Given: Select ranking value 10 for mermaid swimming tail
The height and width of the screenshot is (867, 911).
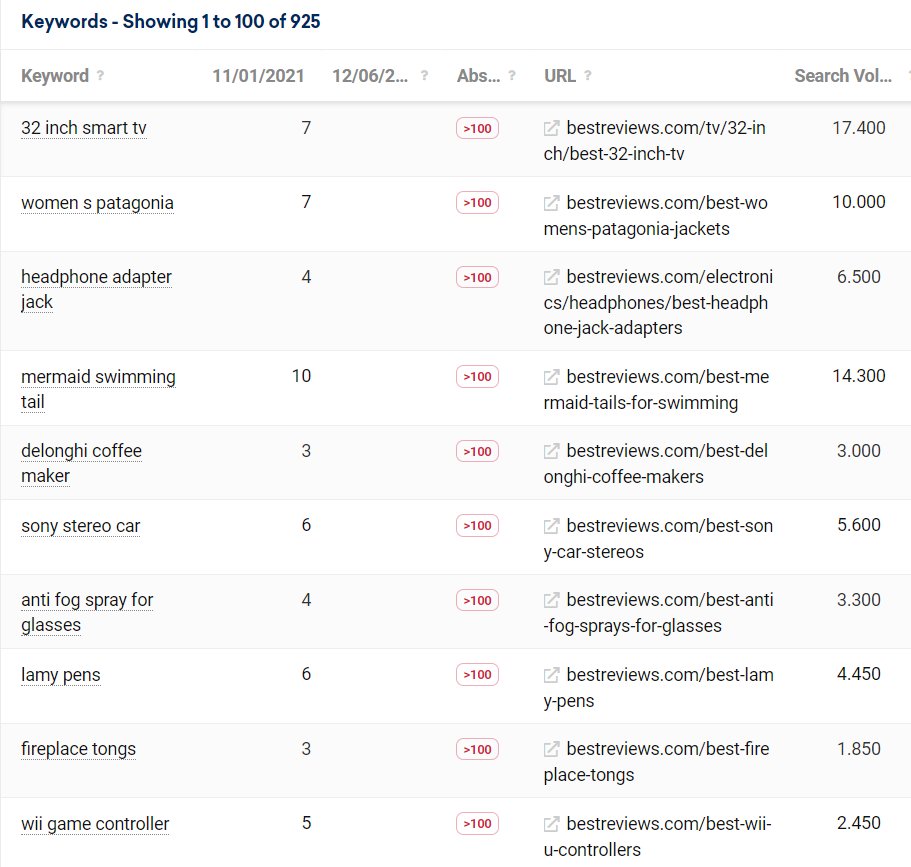Looking at the screenshot, I should pos(302,376).
